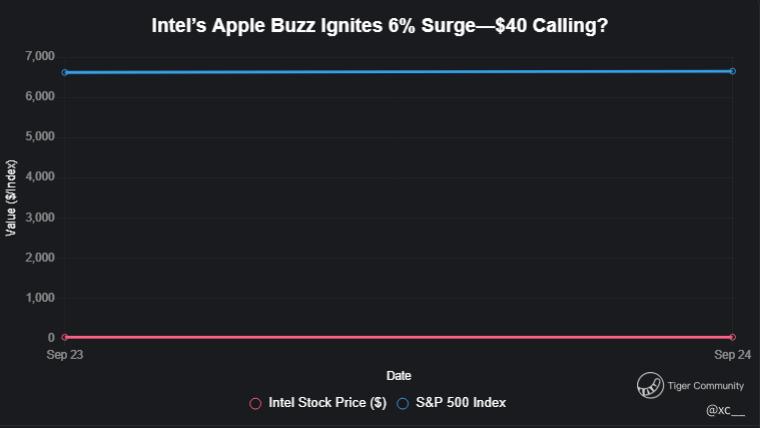Click the Tiger Community logo icon
The image size is (760, 428).
coord(650,385)
